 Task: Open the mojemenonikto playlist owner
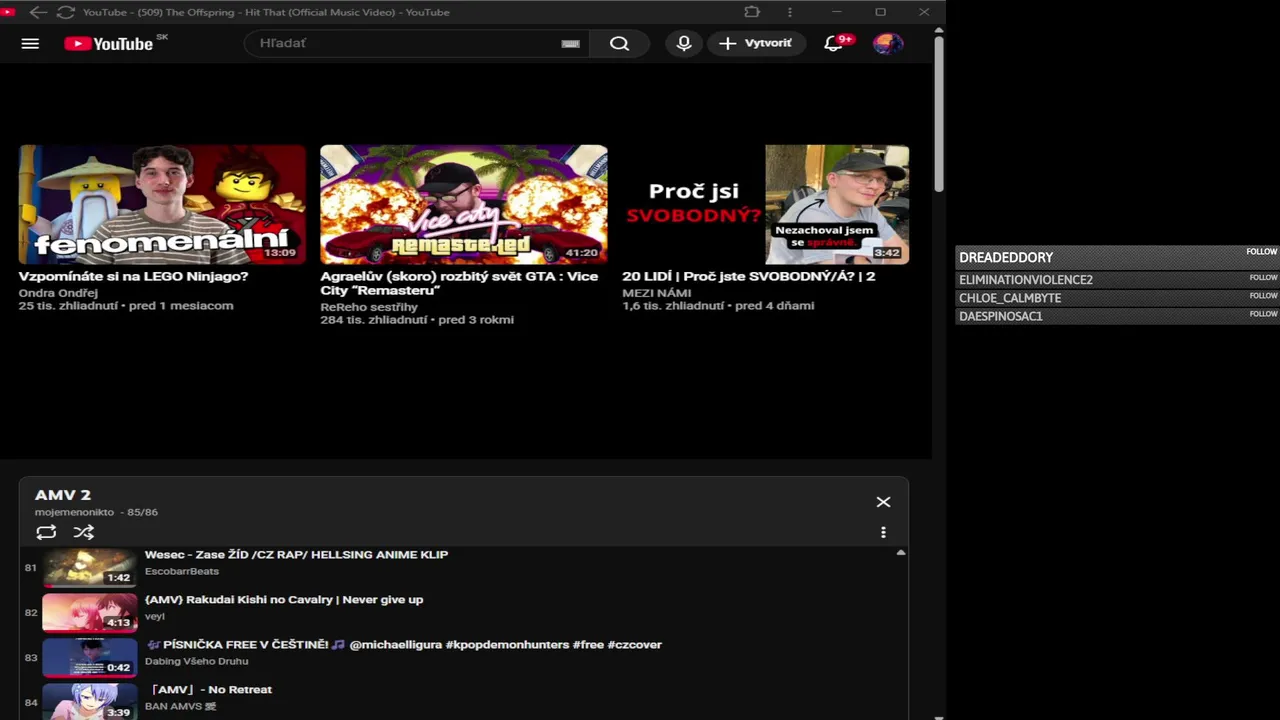coord(74,512)
